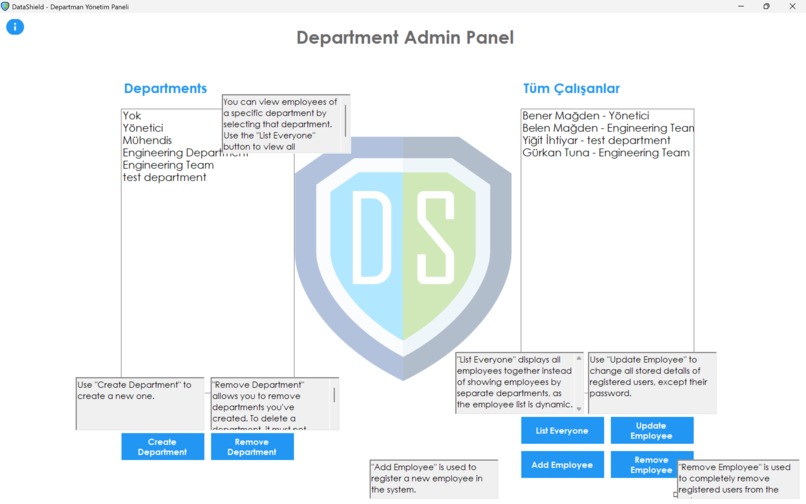
Task: Click the scroll down arrow in List Everyone tooltip
Action: pos(579,409)
